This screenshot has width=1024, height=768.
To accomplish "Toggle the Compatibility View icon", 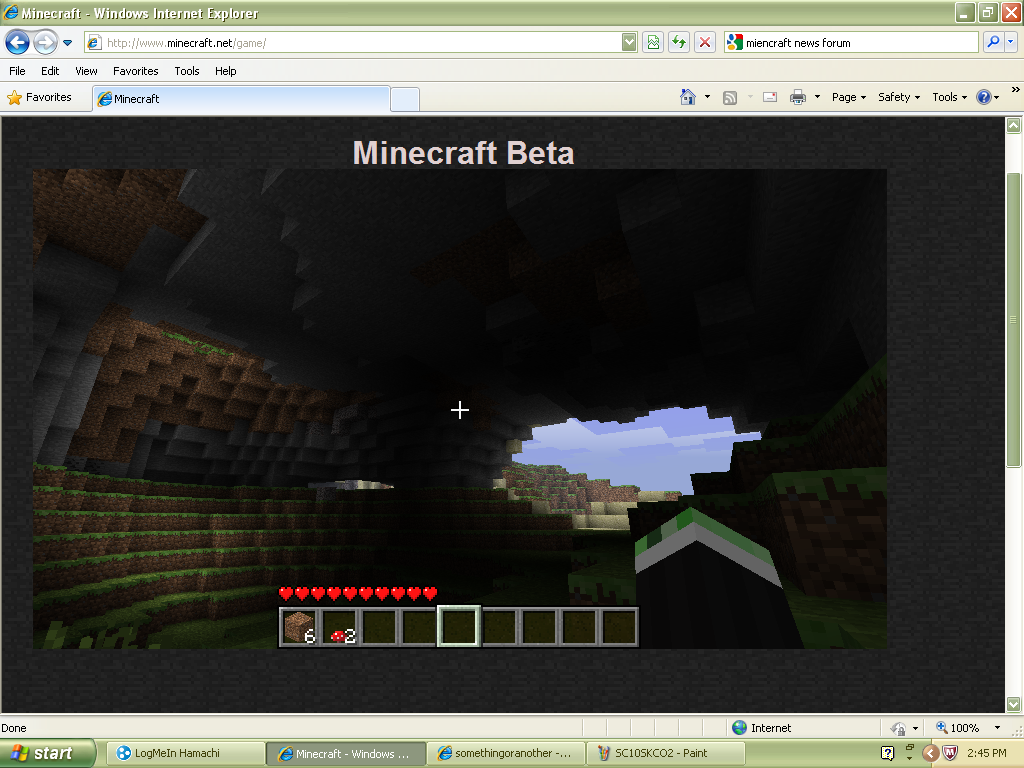I will point(653,43).
